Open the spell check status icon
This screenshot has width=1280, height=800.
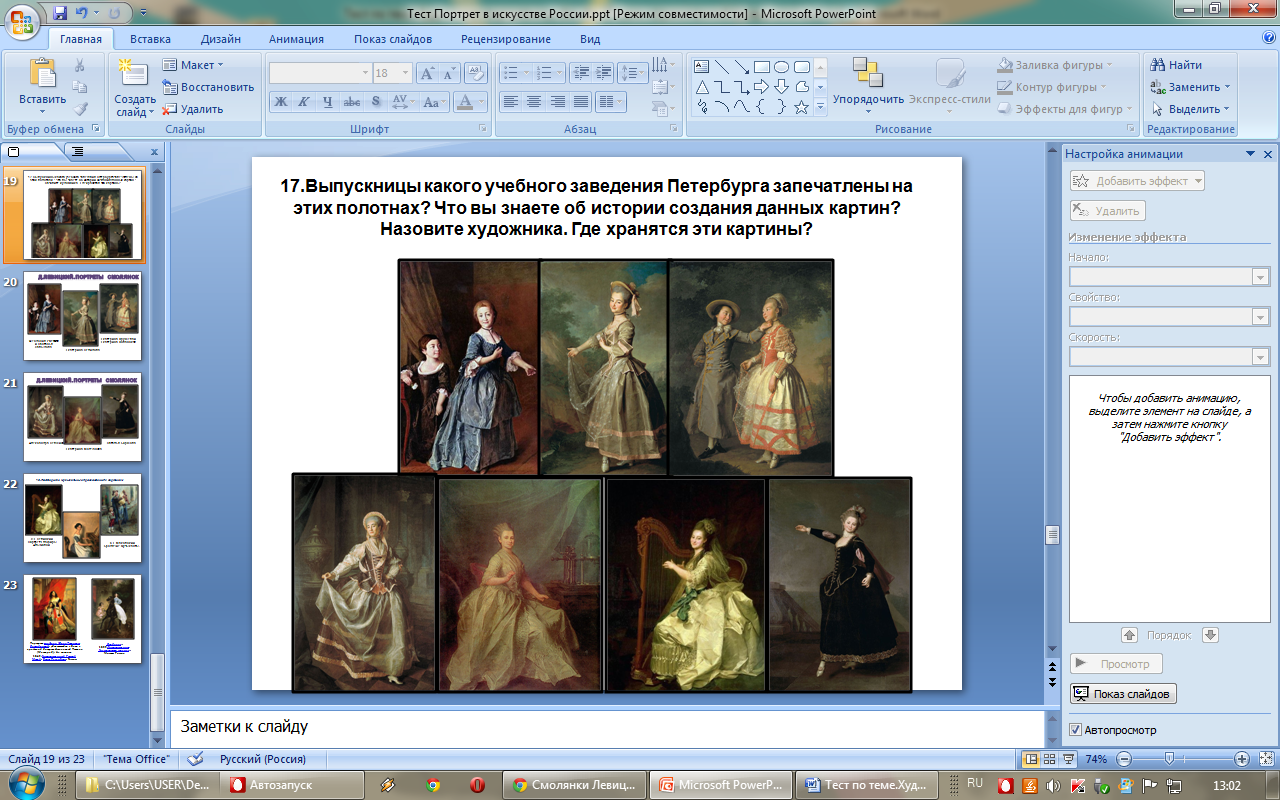pyautogui.click(x=195, y=759)
